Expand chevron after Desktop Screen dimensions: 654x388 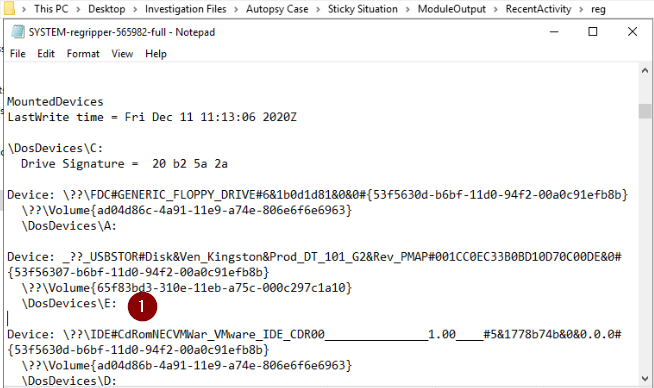tap(135, 9)
